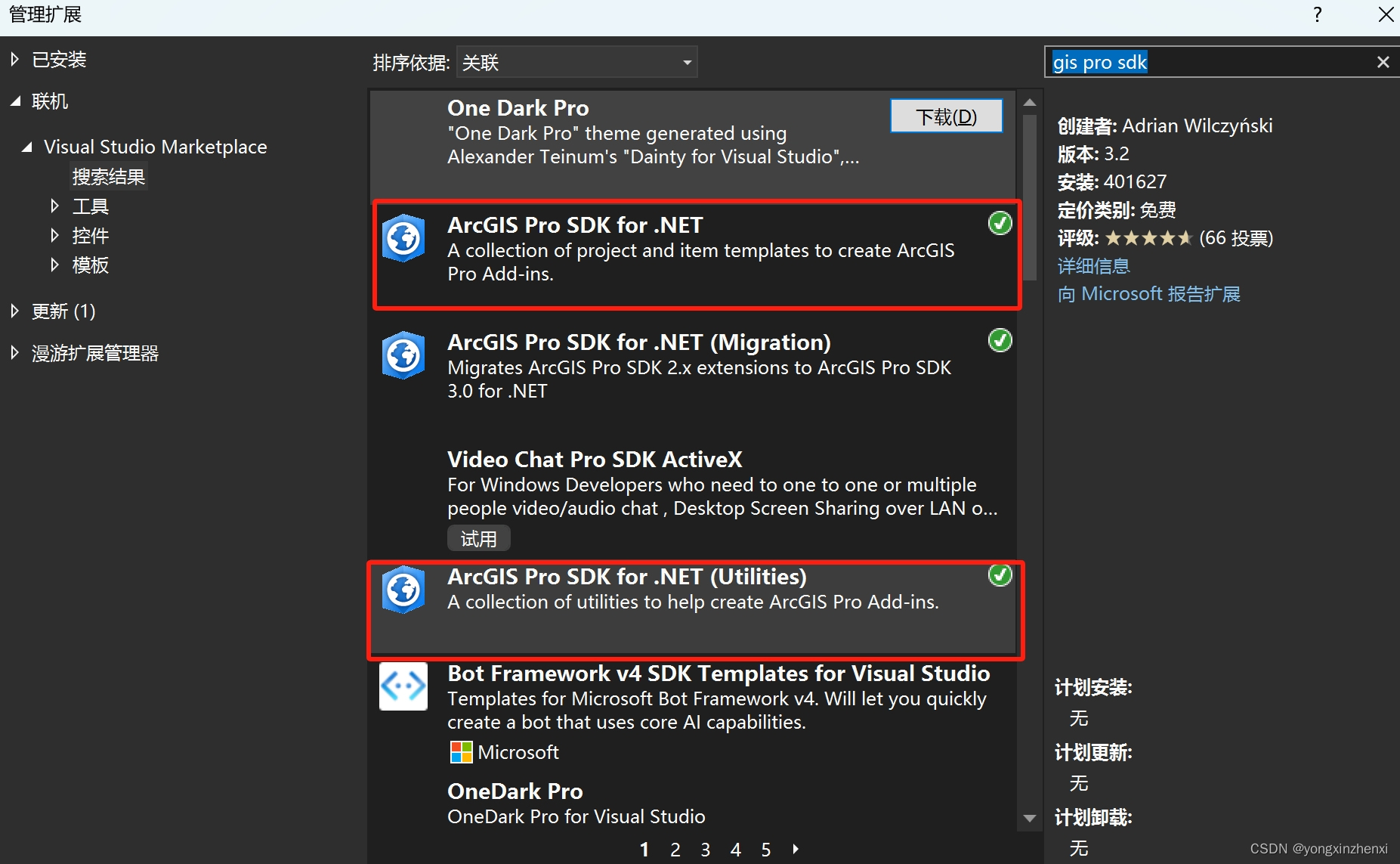
Task: Open the 详细信息 link
Action: pyautogui.click(x=1093, y=266)
